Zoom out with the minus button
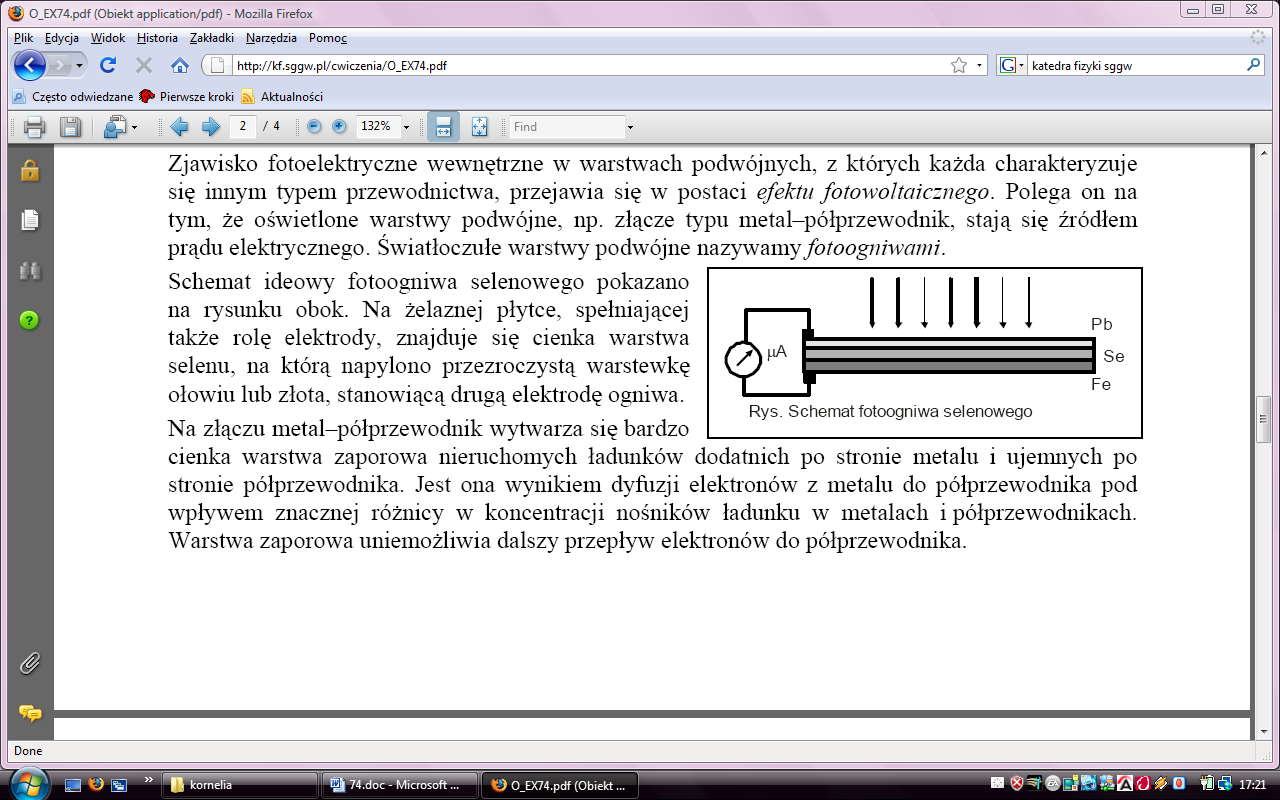Viewport: 1280px width, 800px height. (314, 127)
